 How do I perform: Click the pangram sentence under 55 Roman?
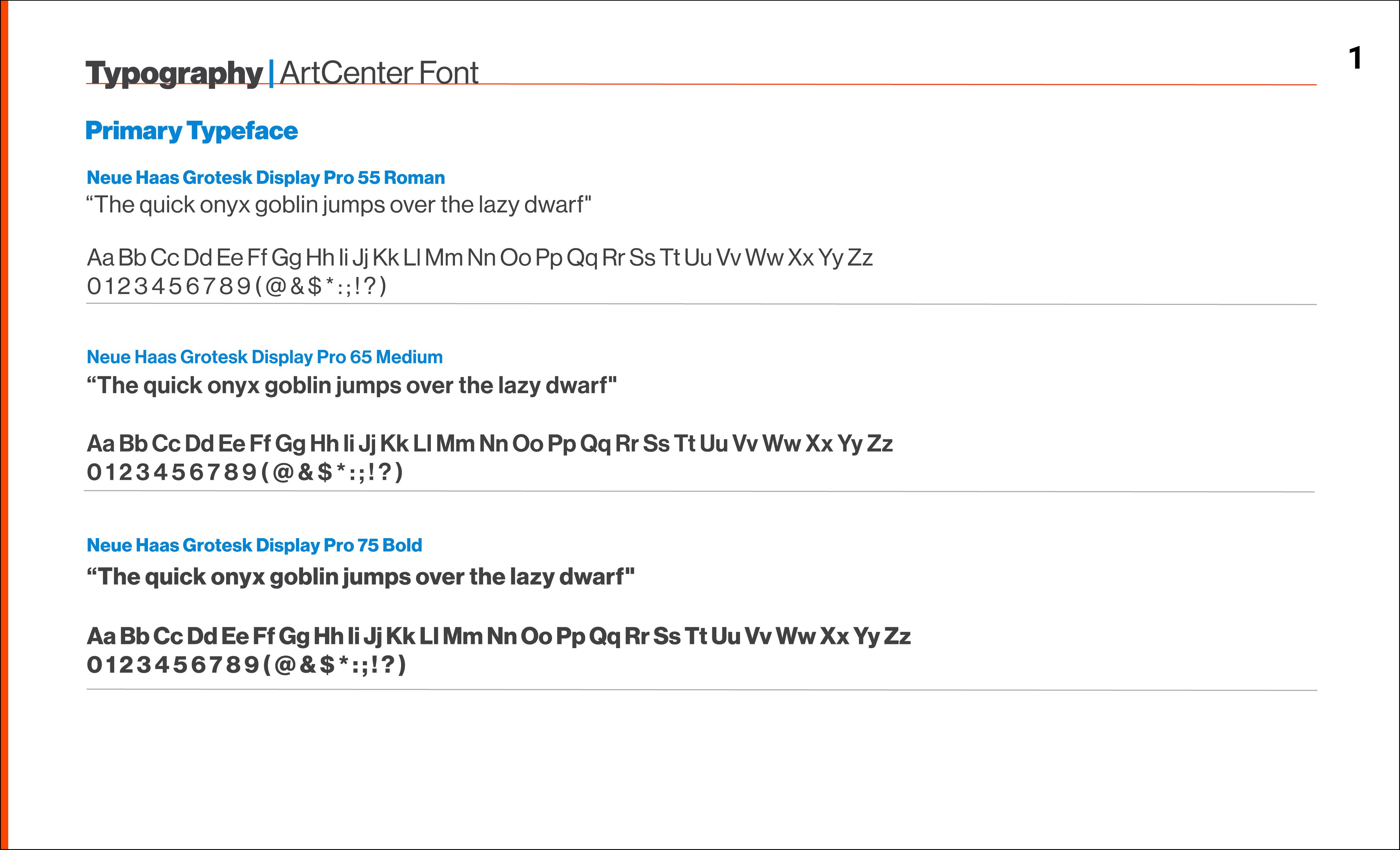click(x=339, y=205)
